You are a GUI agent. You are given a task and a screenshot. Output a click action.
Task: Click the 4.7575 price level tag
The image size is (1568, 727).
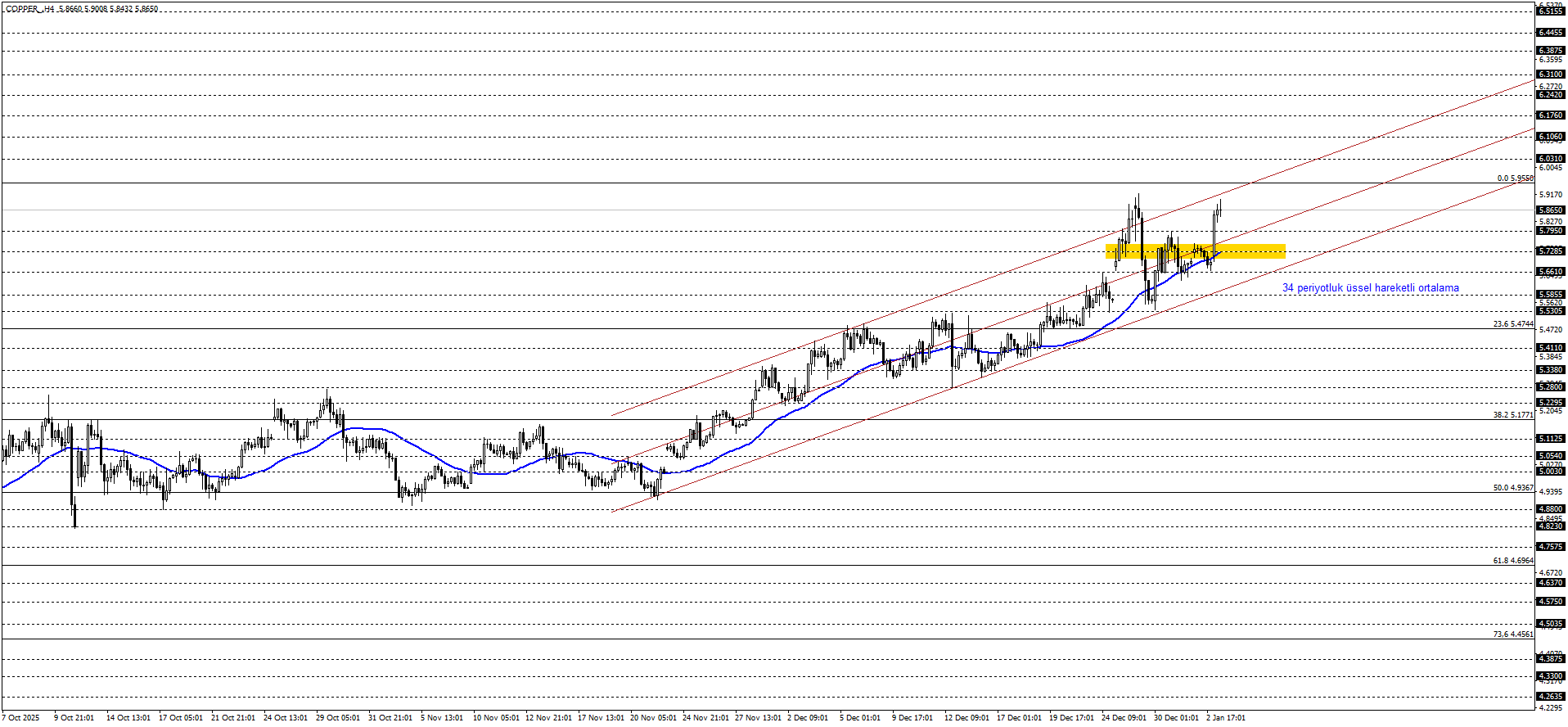(1551, 547)
